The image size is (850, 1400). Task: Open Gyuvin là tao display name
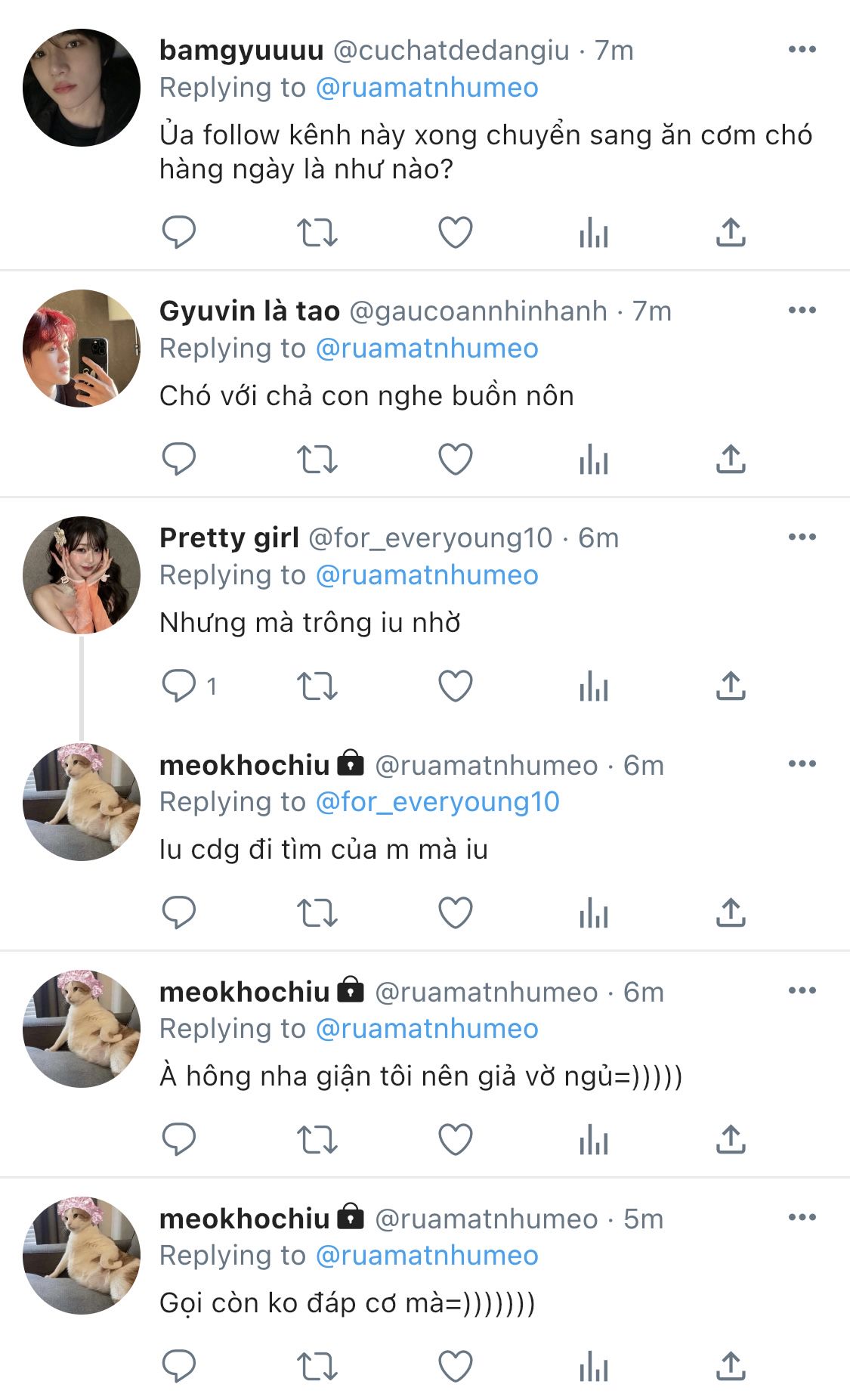pyautogui.click(x=249, y=311)
